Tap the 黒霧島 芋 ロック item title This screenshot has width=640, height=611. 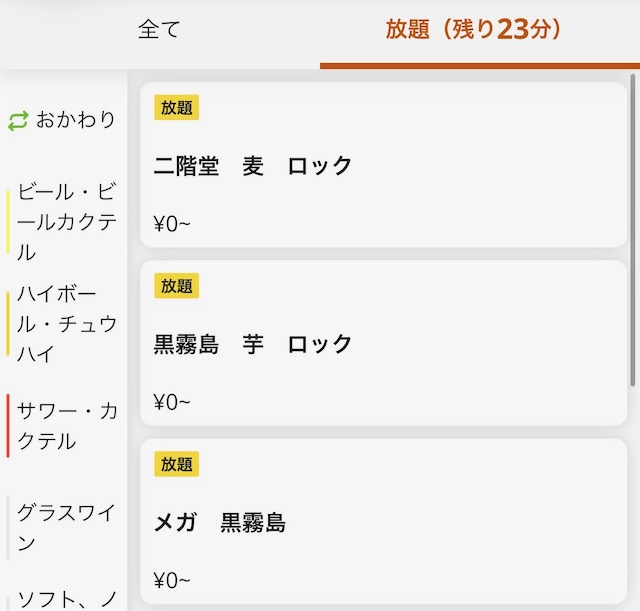253,345
